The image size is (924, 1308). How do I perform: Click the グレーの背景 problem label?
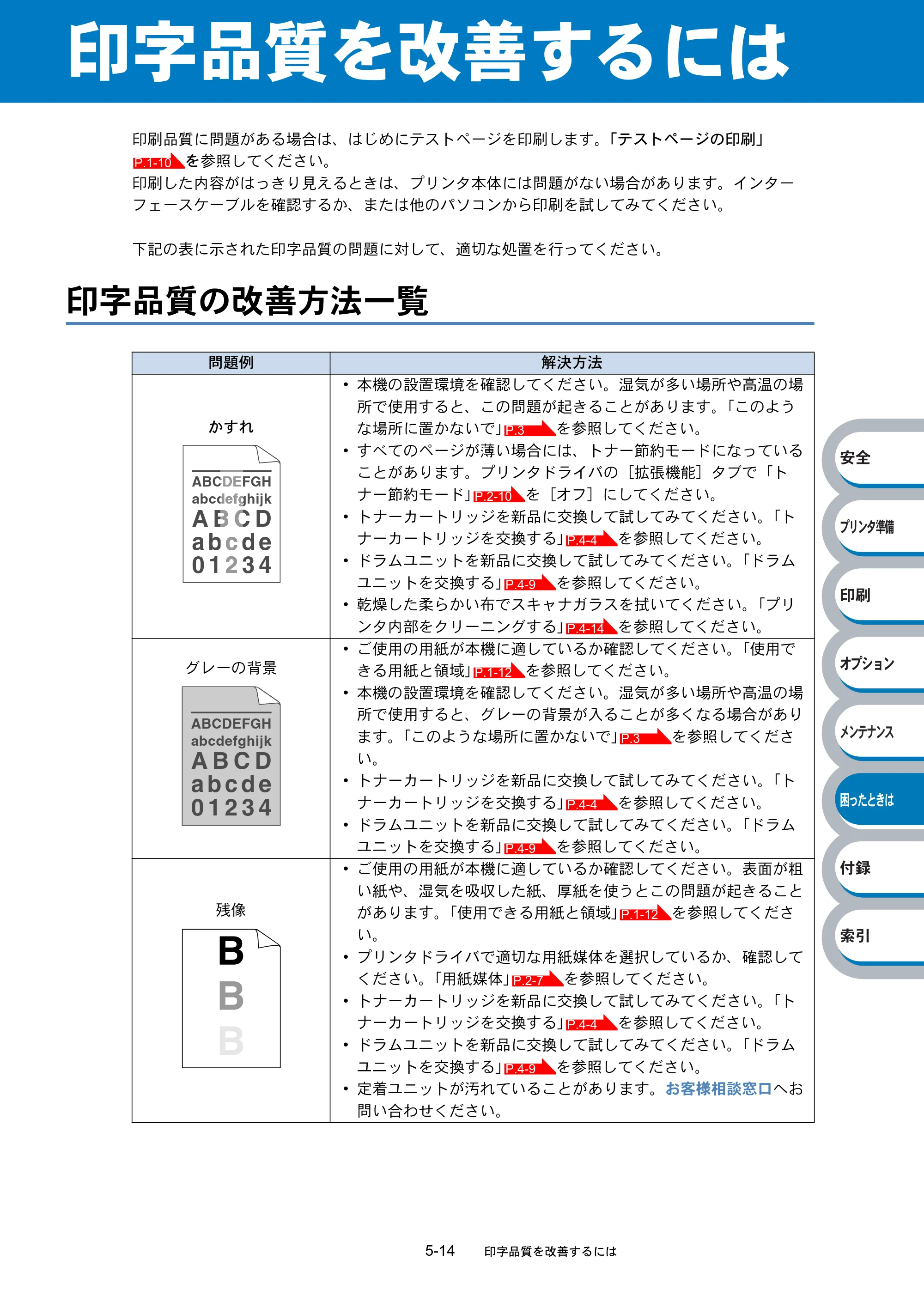tap(231, 667)
